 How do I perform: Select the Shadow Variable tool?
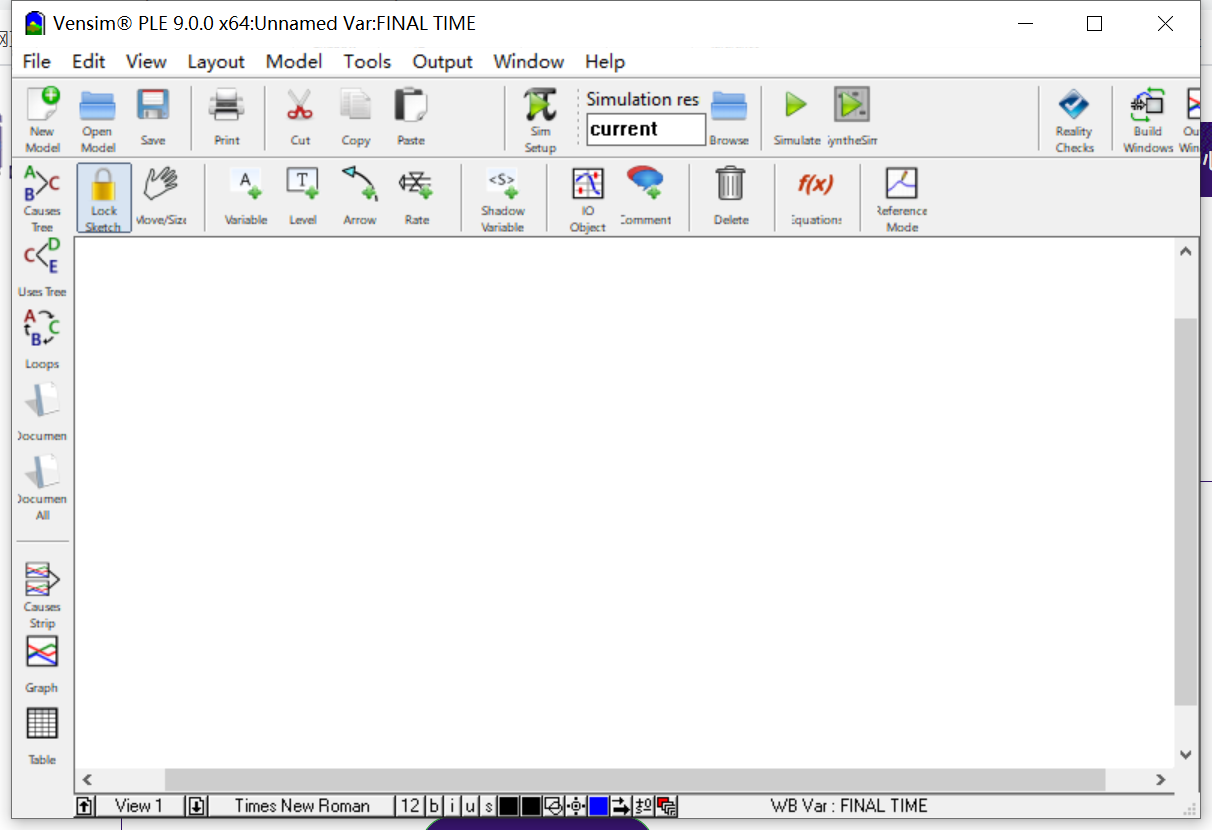[502, 198]
